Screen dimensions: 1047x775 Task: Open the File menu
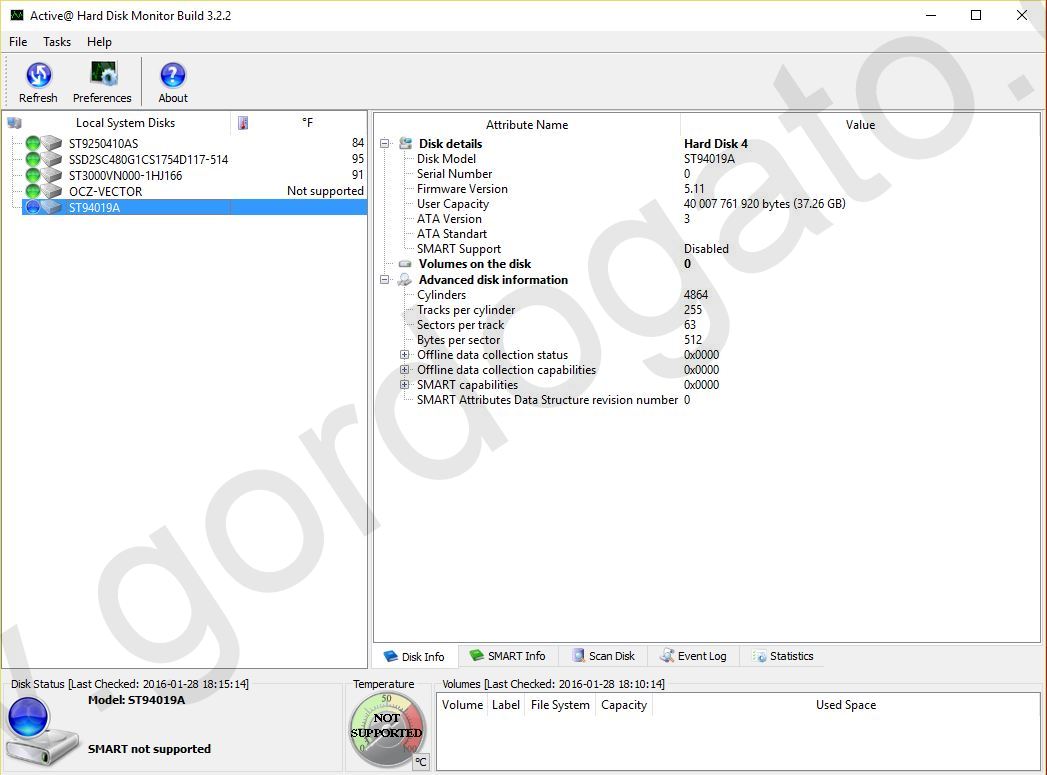click(x=18, y=42)
